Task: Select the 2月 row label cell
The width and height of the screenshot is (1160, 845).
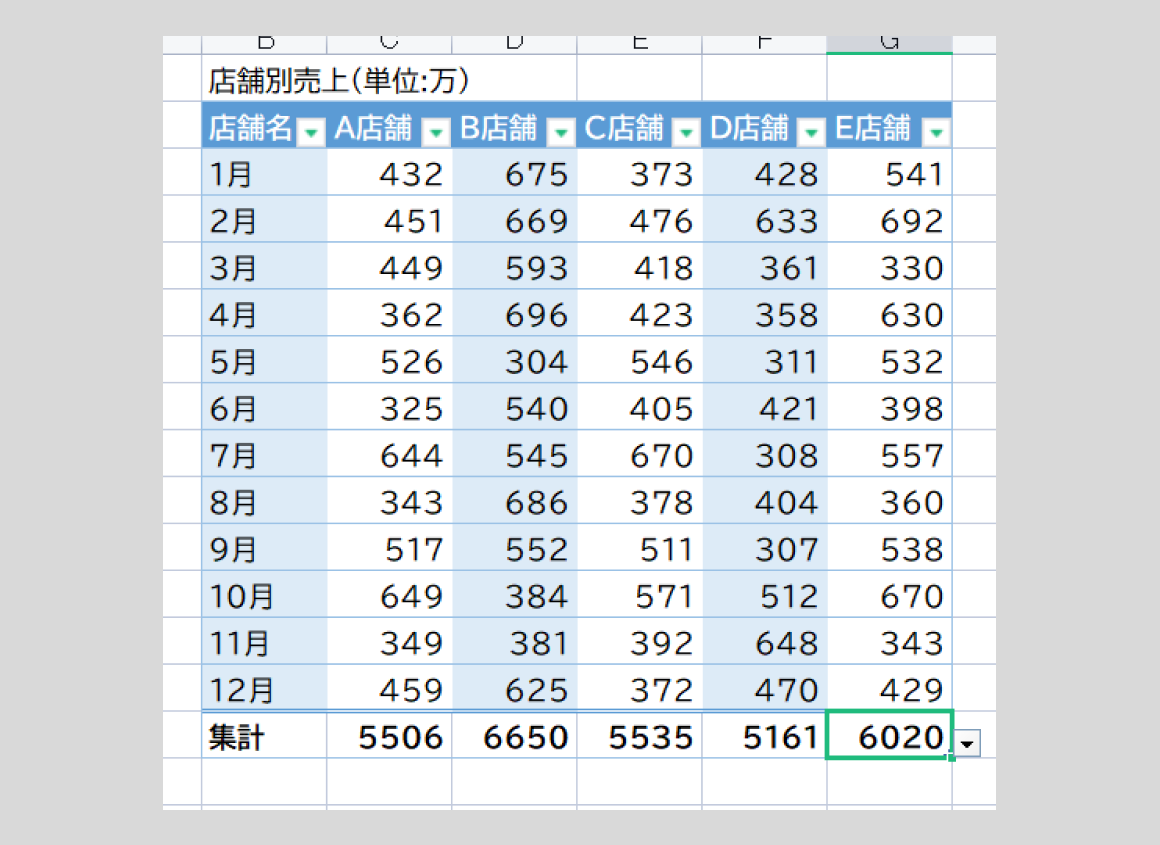Action: pyautogui.click(x=264, y=219)
